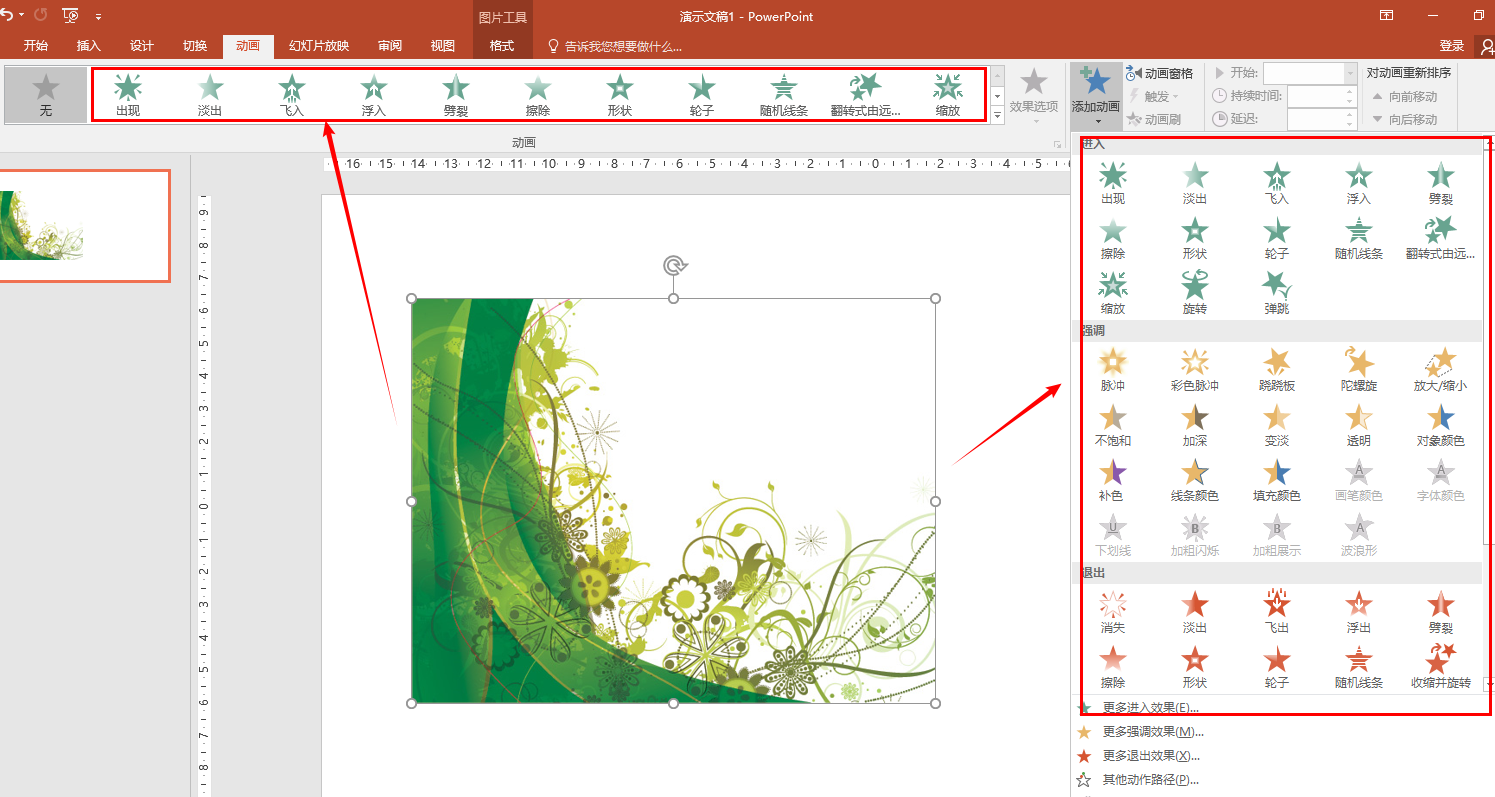The image size is (1495, 797).
Task: Open the 开始 (Home) ribbon tab
Action: 36,46
